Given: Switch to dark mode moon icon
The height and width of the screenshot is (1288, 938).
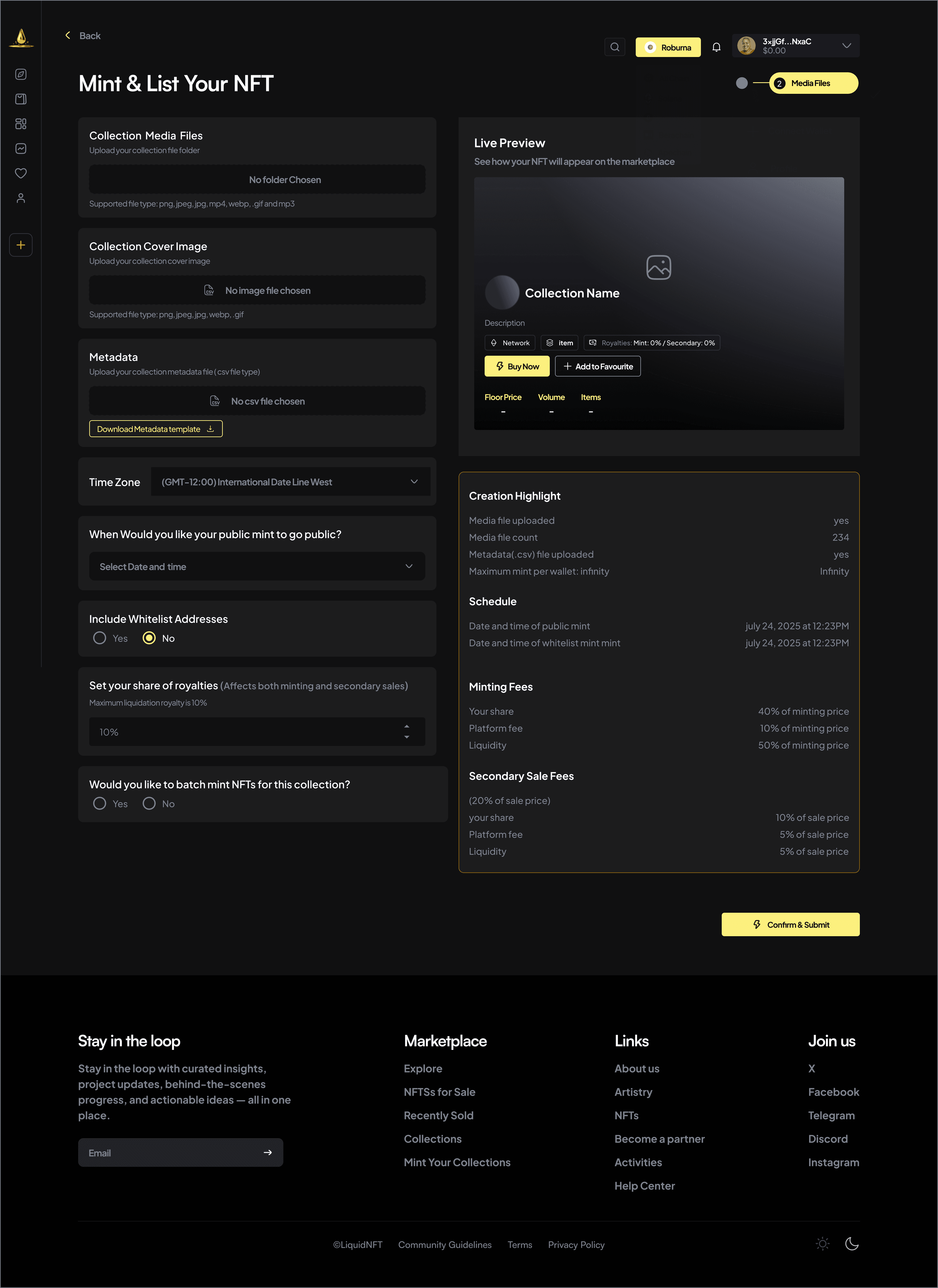Looking at the screenshot, I should [852, 1244].
